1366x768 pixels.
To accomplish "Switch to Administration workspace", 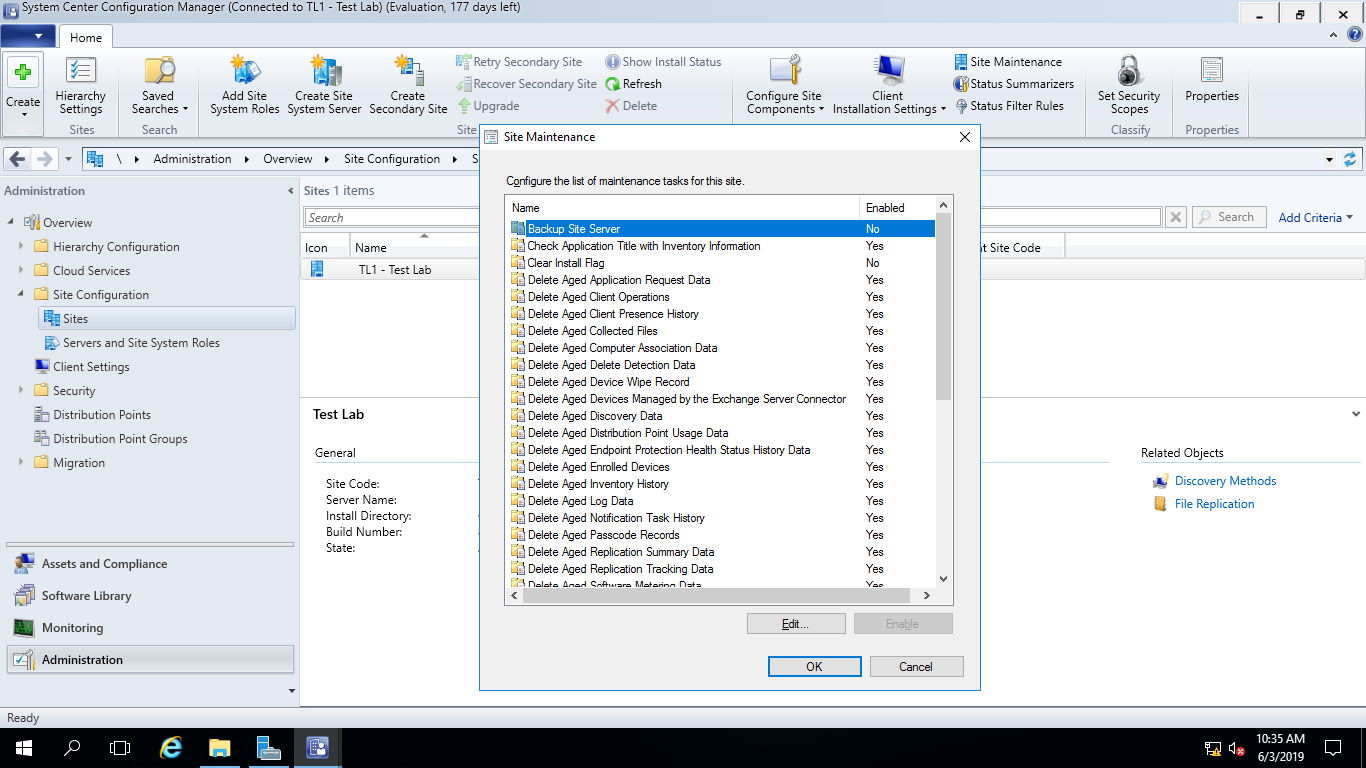I will (x=150, y=660).
